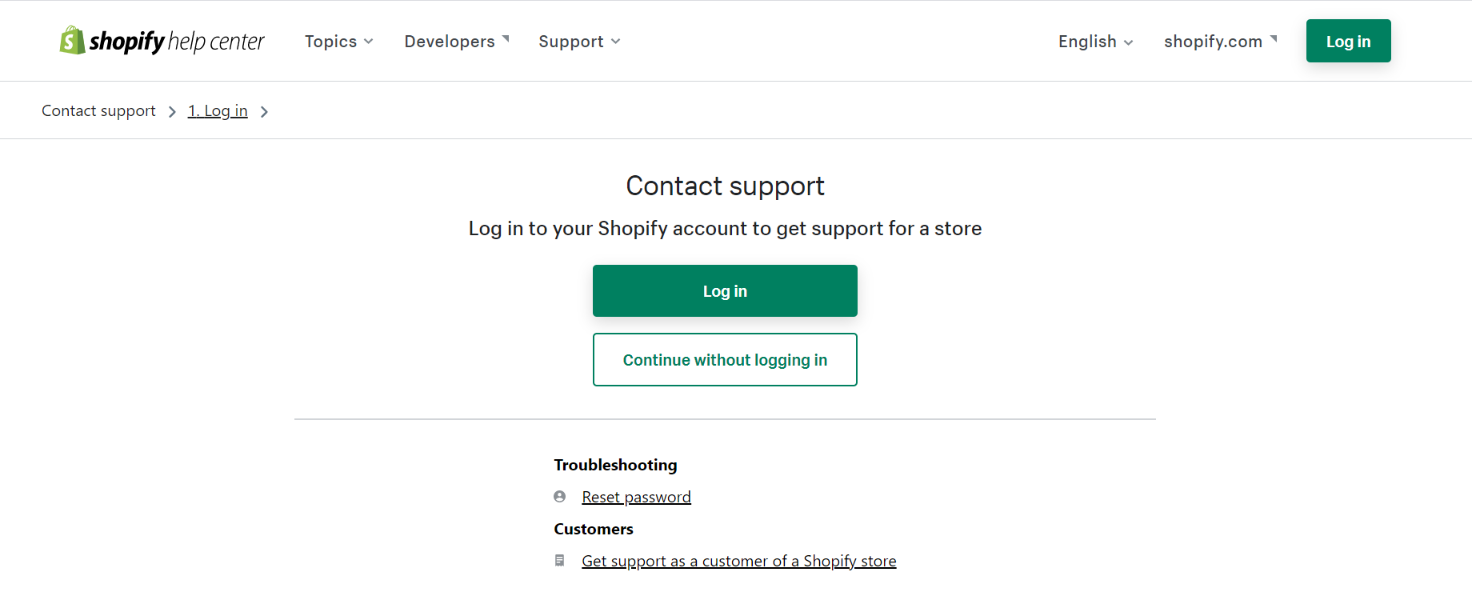Image resolution: width=1472 pixels, height=605 pixels.
Task: Click the chevron after the 1. Log in breadcrumb
Action: click(x=264, y=112)
